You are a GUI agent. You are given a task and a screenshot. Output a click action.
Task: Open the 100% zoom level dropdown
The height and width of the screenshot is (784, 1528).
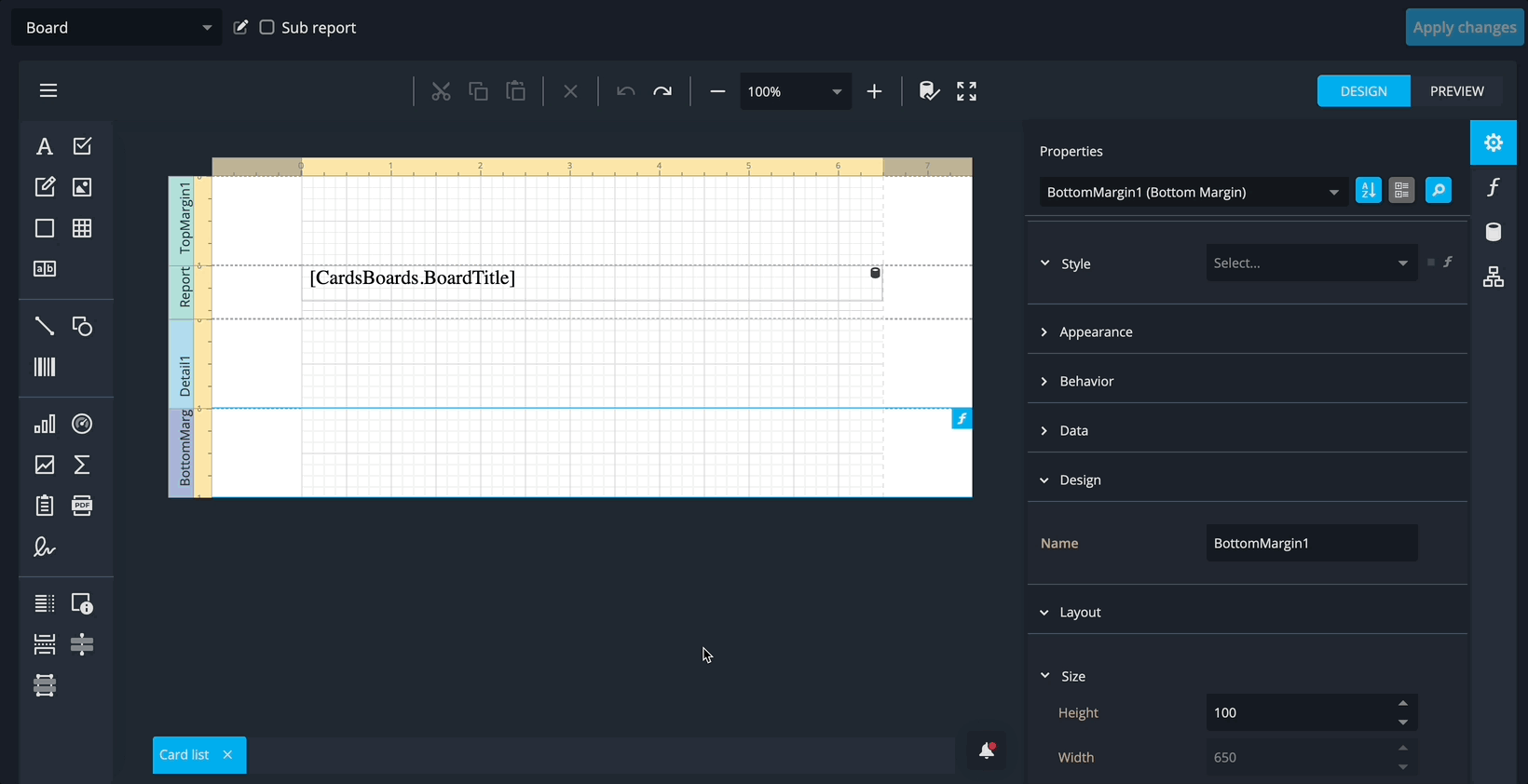796,91
